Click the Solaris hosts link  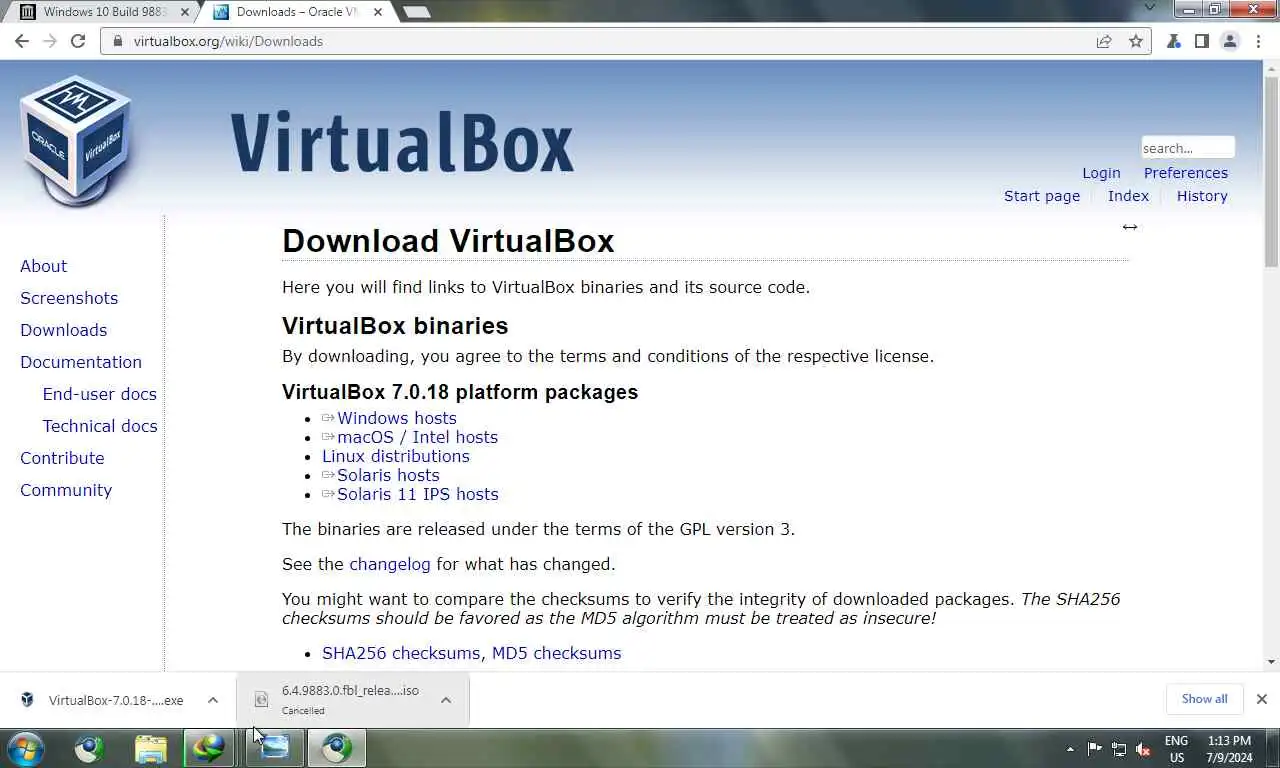[x=388, y=475]
